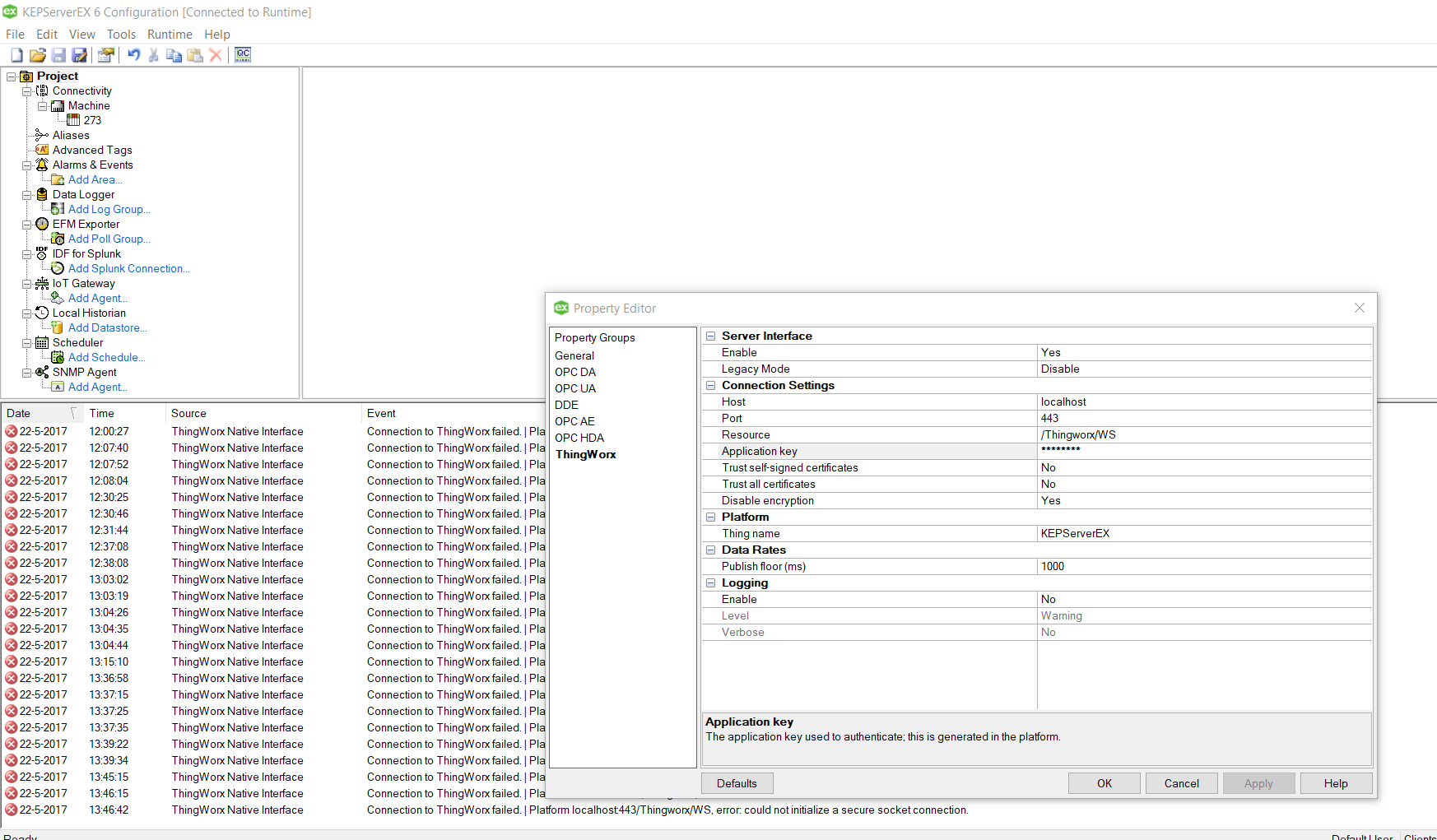The height and width of the screenshot is (840, 1437).
Task: Click the Host value field localhost
Action: pyautogui.click(x=1204, y=401)
